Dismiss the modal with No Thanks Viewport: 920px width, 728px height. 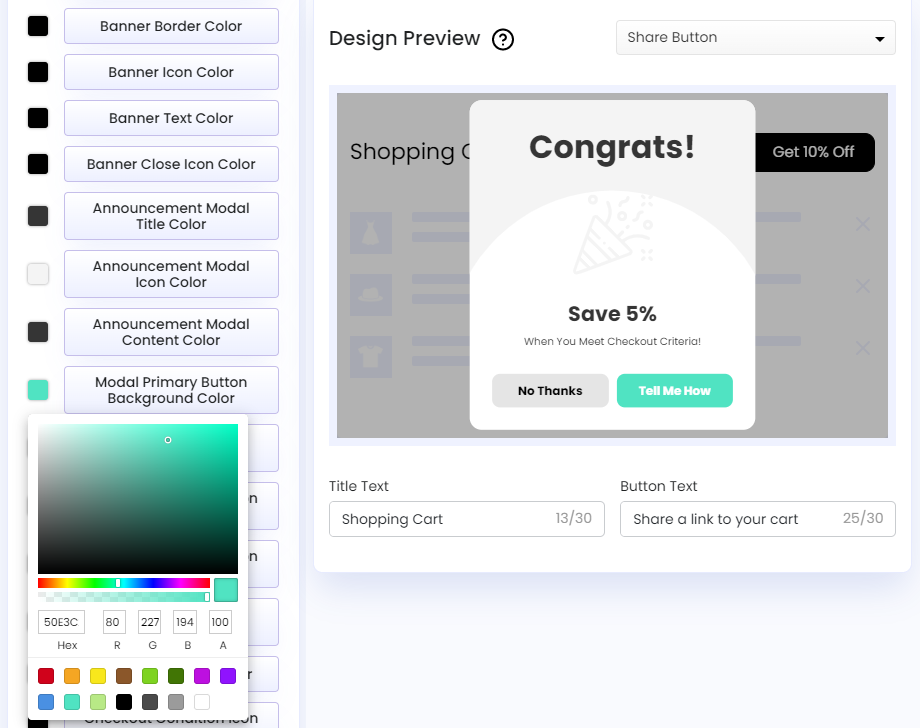click(x=550, y=391)
